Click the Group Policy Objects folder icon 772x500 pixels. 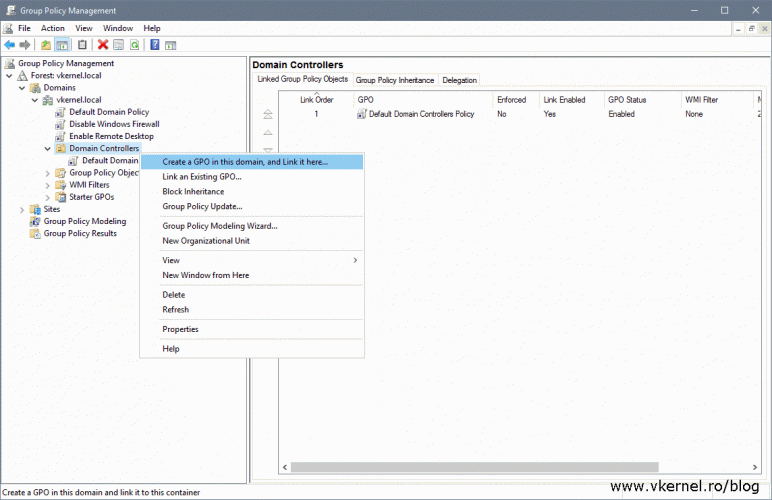(x=61, y=173)
